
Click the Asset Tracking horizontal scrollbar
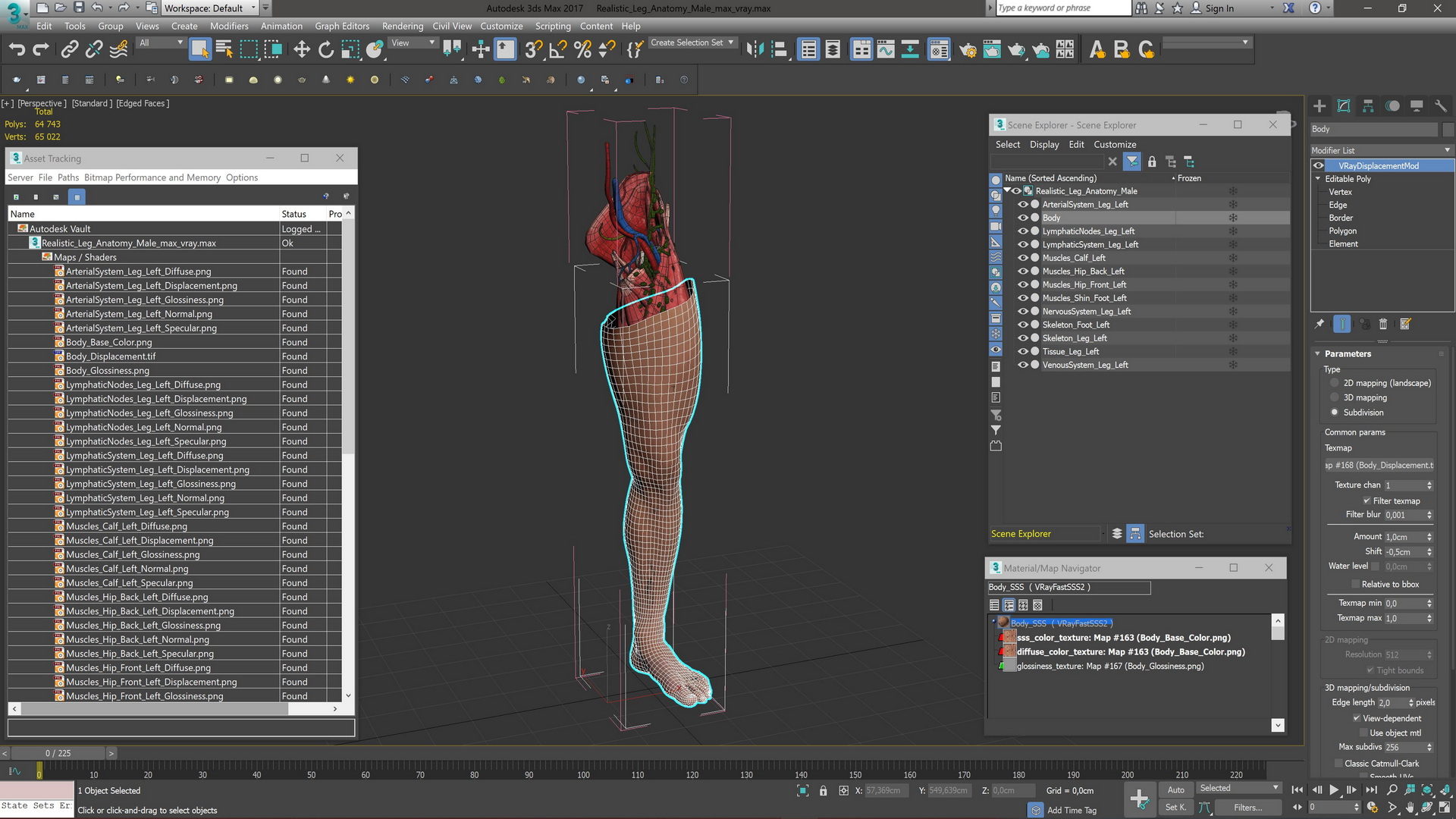[155, 709]
